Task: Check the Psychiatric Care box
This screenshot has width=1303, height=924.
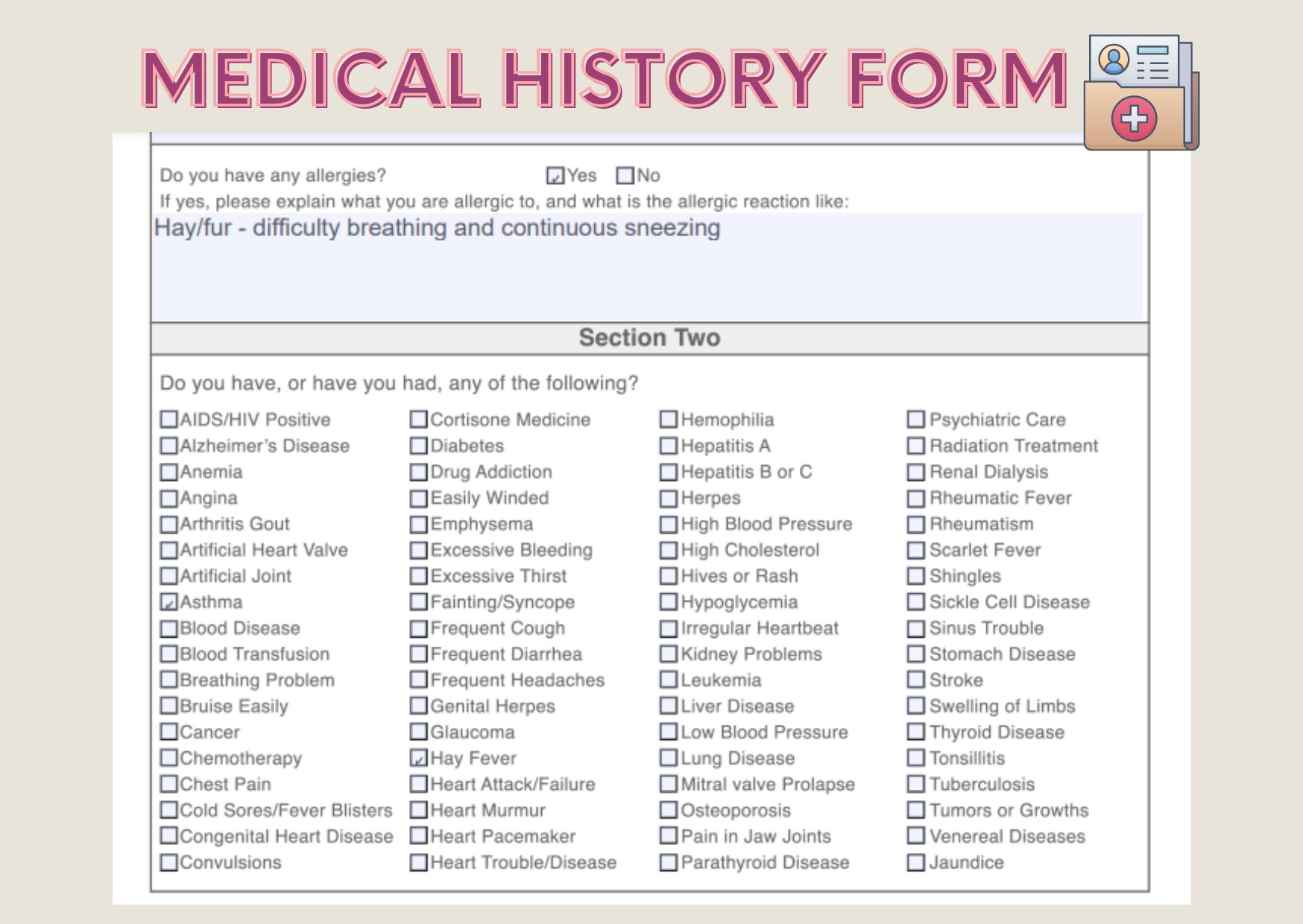Action: (916, 420)
